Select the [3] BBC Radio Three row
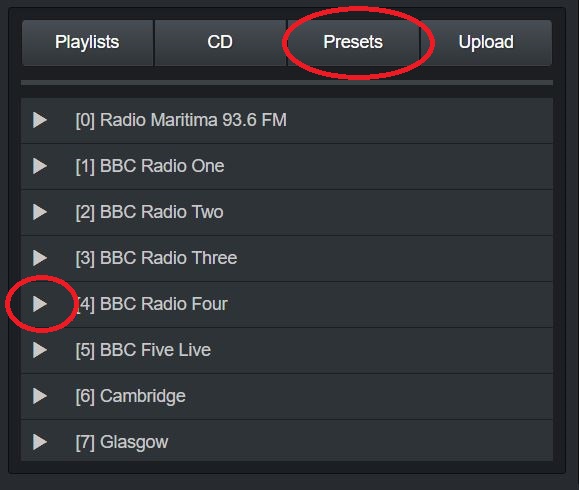 287,258
